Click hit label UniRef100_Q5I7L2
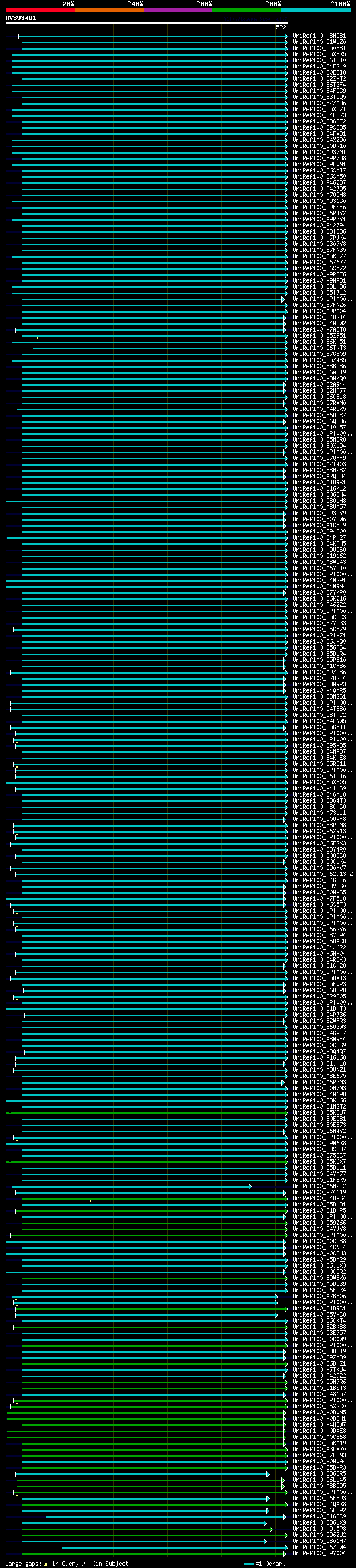The image size is (356, 1568). (x=319, y=293)
